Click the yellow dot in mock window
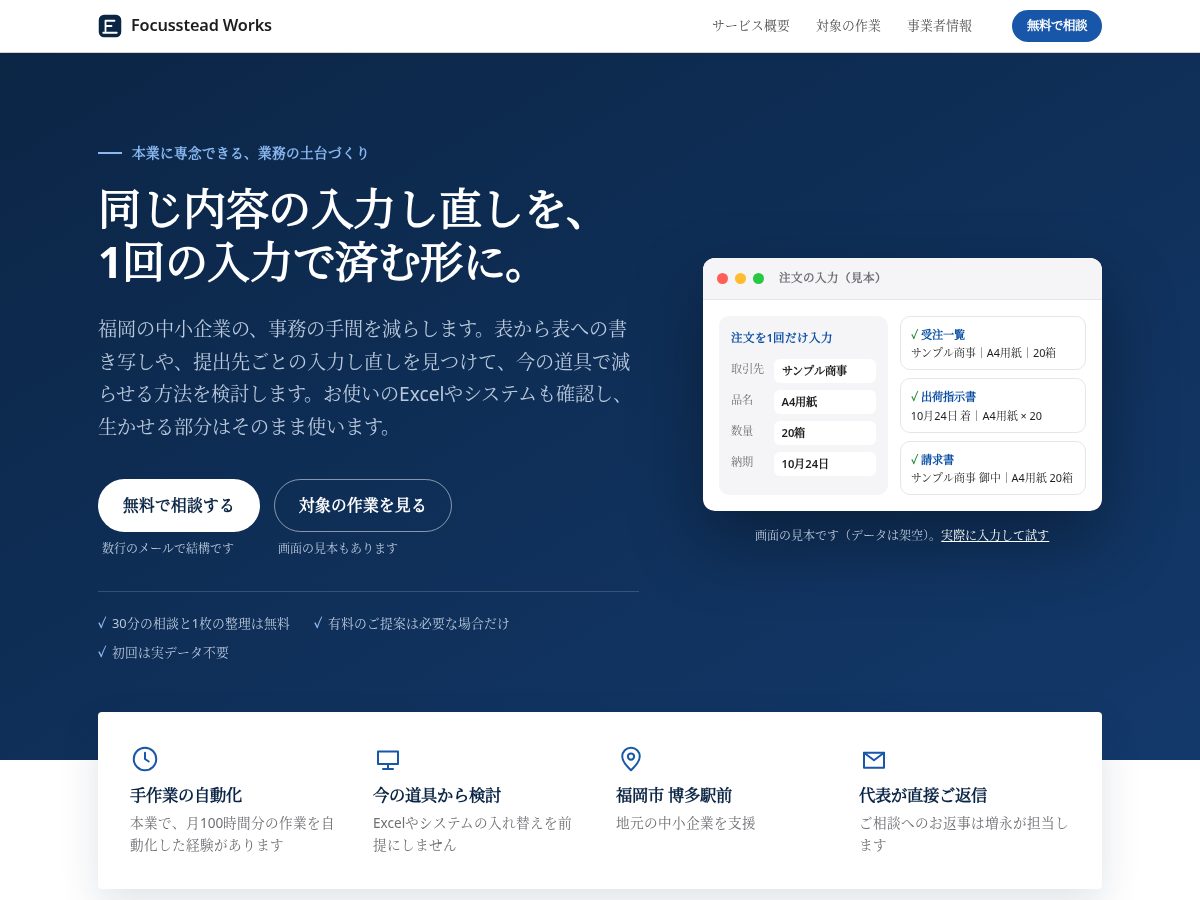 click(x=740, y=278)
